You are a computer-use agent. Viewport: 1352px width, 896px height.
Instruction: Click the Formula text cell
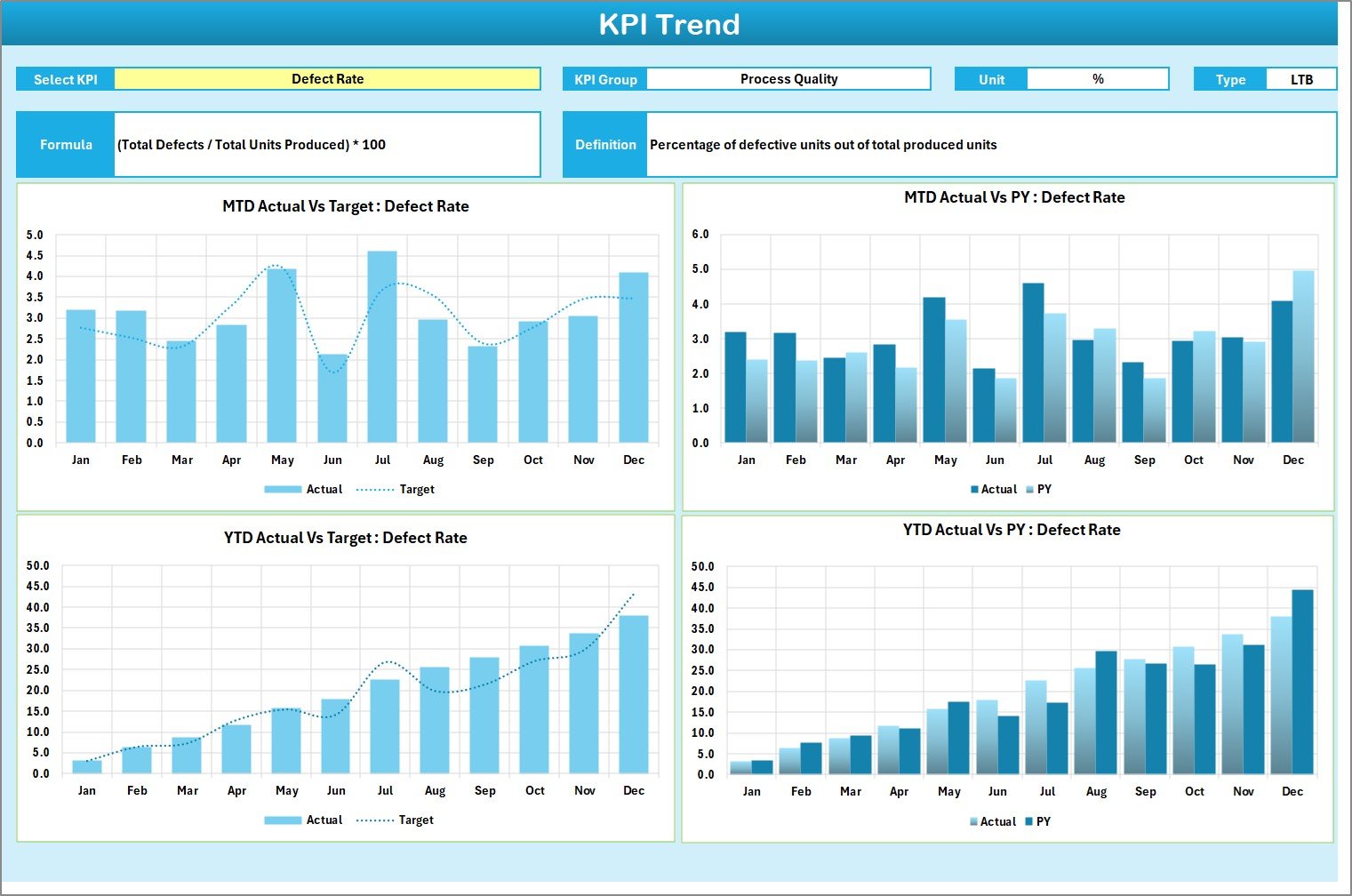click(x=326, y=145)
